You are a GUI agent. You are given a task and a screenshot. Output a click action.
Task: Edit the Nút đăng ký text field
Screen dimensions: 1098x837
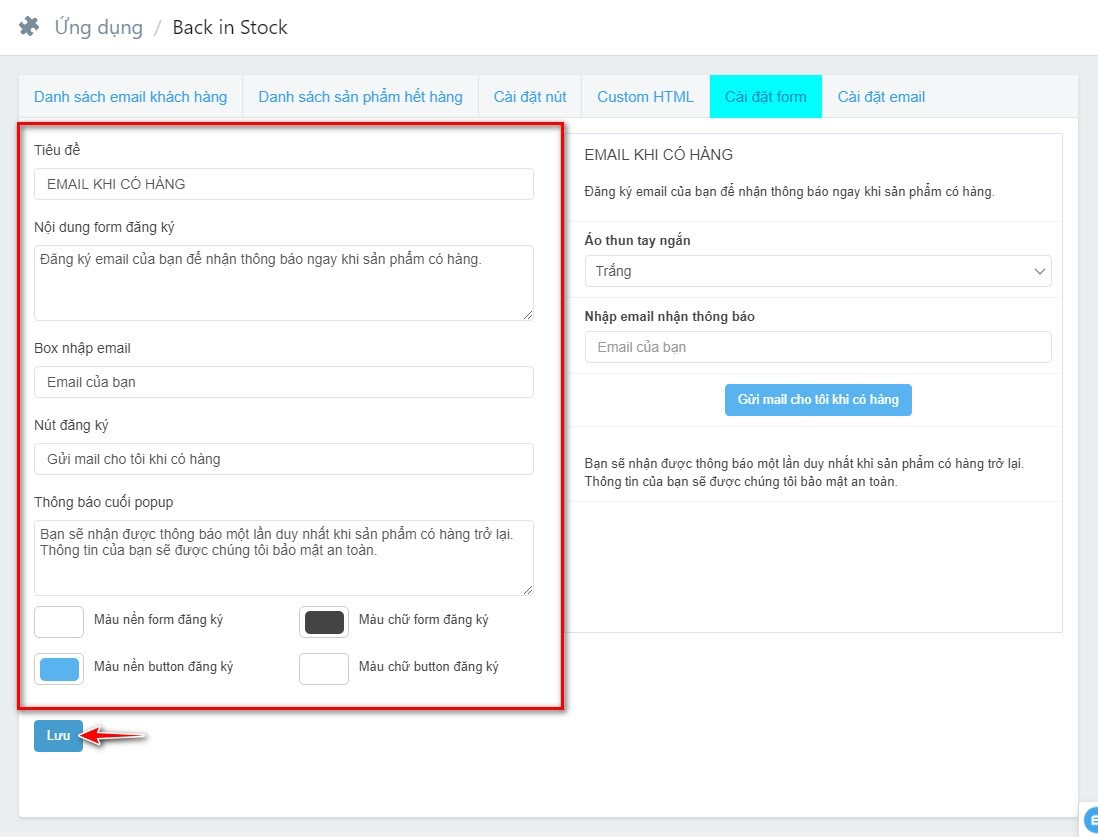[284, 459]
